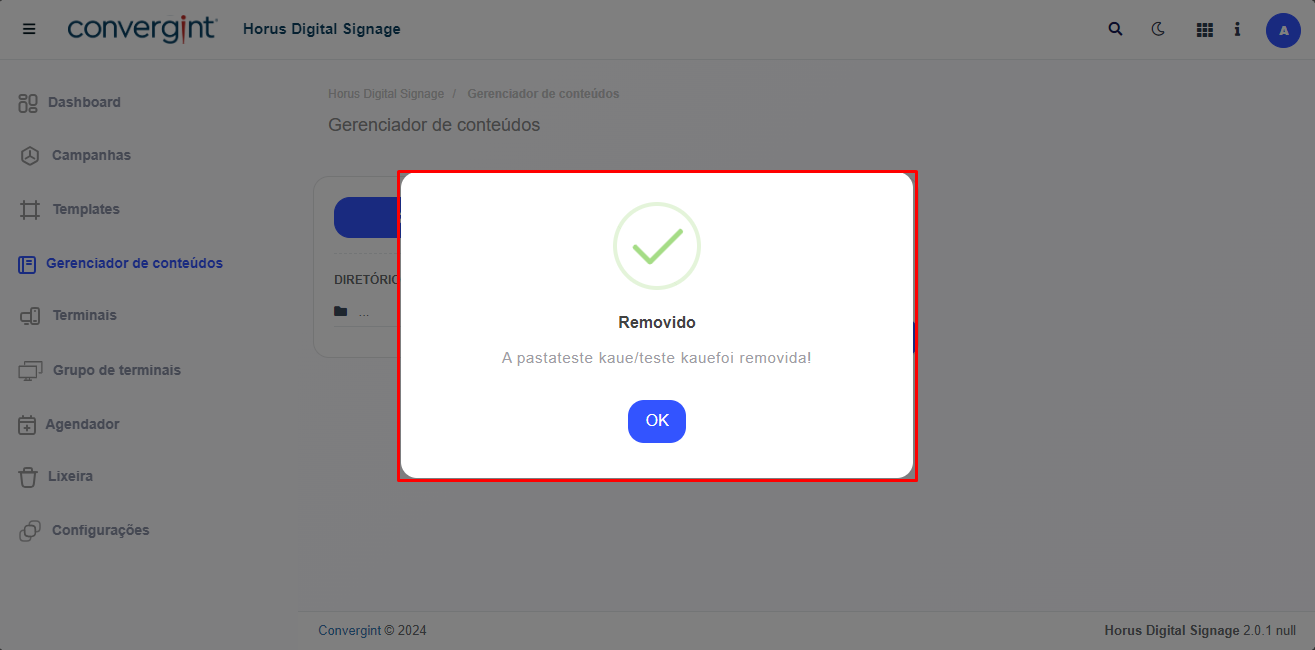Image resolution: width=1315 pixels, height=650 pixels.
Task: Open Grupo de terminais icon
Action: pos(31,371)
